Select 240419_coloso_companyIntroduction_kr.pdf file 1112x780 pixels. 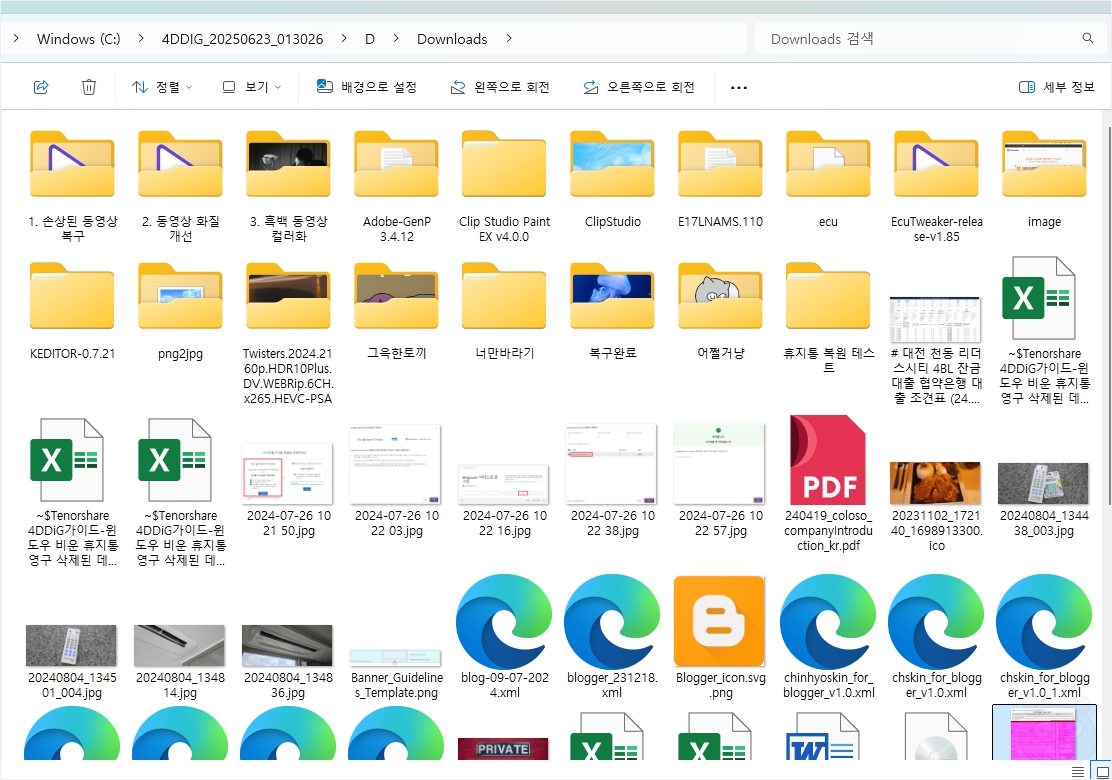click(828, 484)
